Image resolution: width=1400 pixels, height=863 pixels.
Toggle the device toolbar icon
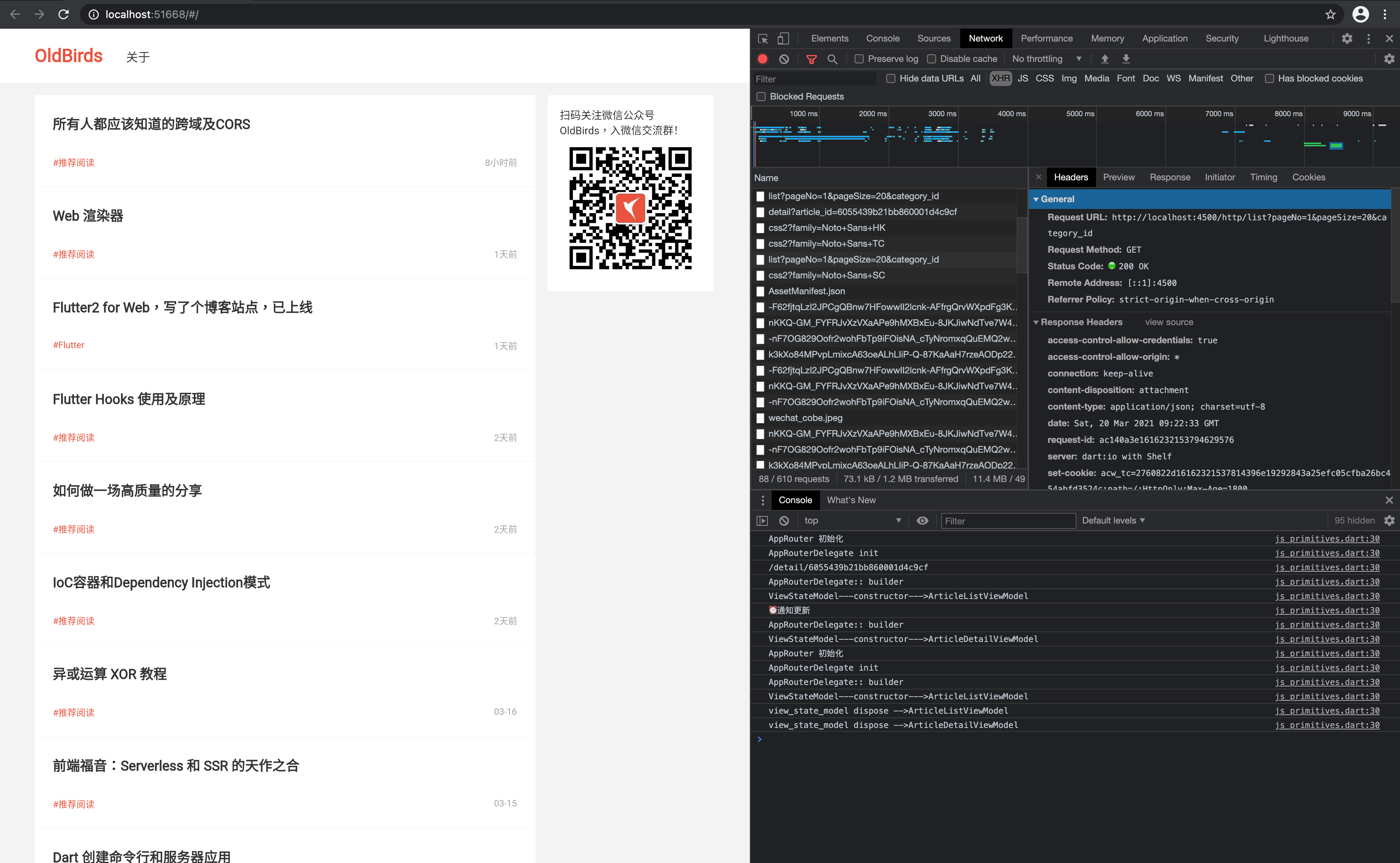(x=783, y=38)
